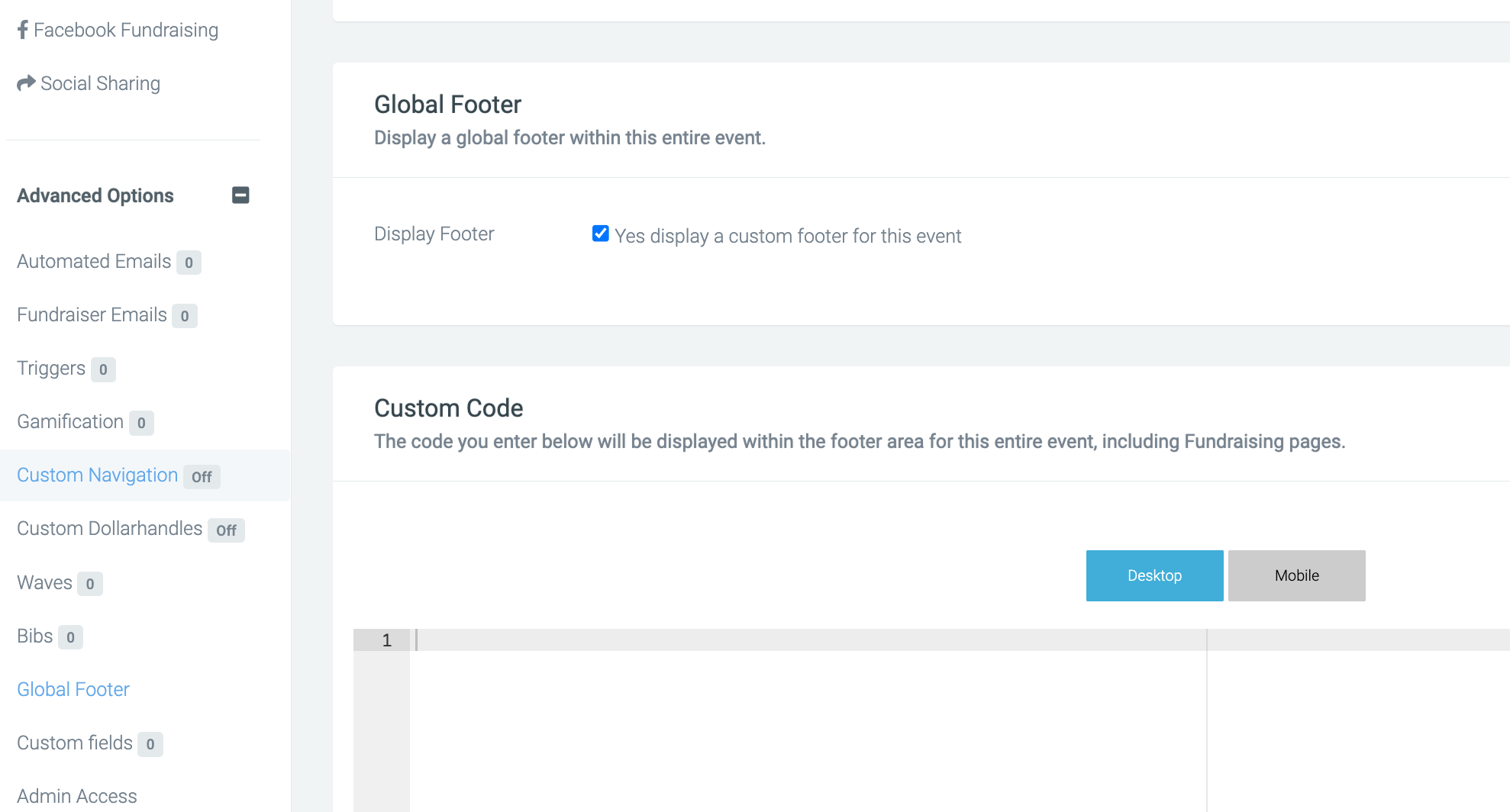Open Social Sharing settings
The image size is (1510, 812).
click(100, 83)
